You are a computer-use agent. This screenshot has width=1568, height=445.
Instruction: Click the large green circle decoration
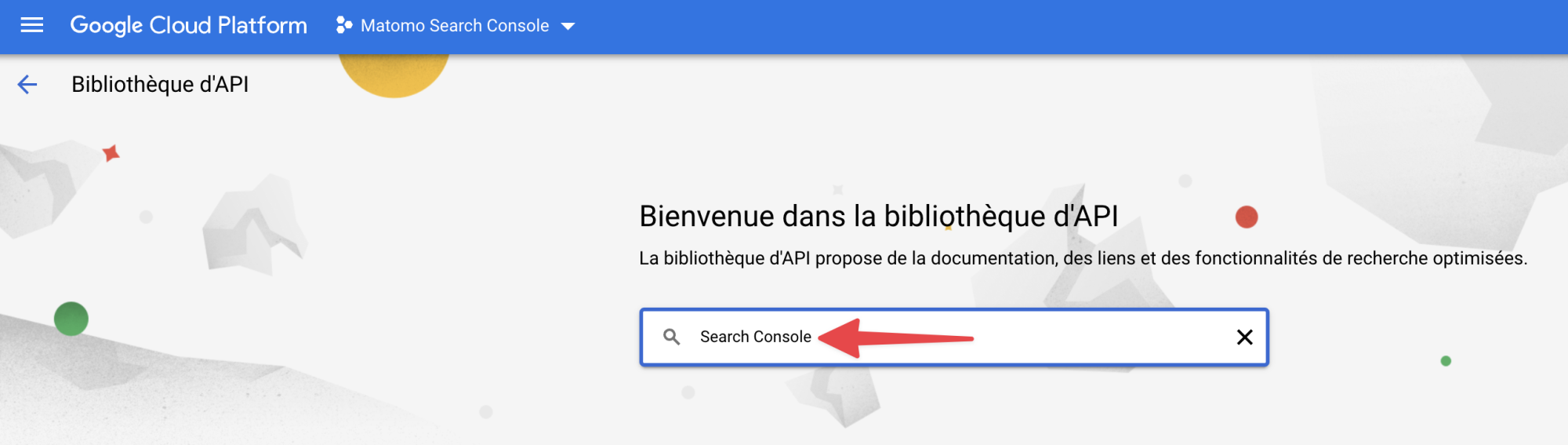tap(71, 319)
